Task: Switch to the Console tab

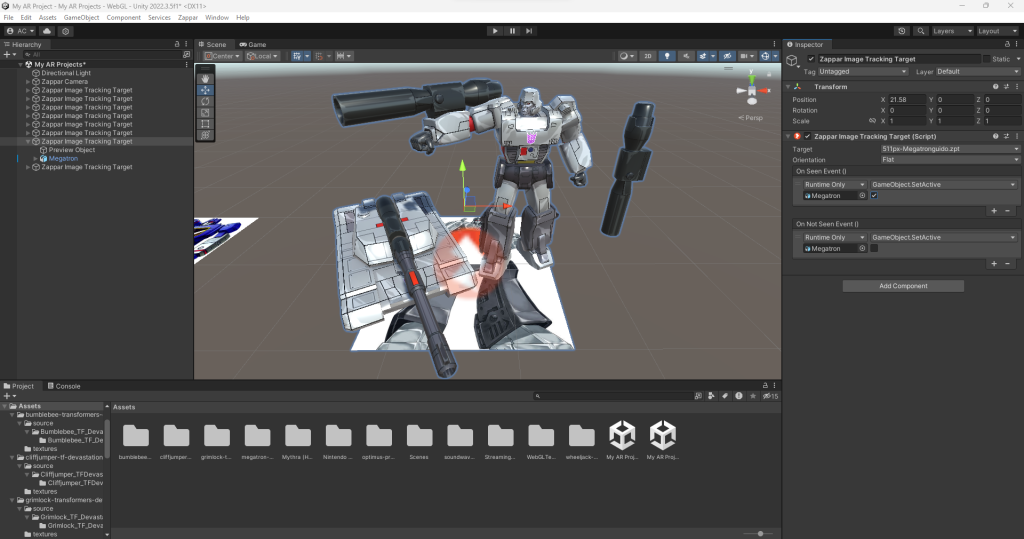Action: tap(67, 386)
